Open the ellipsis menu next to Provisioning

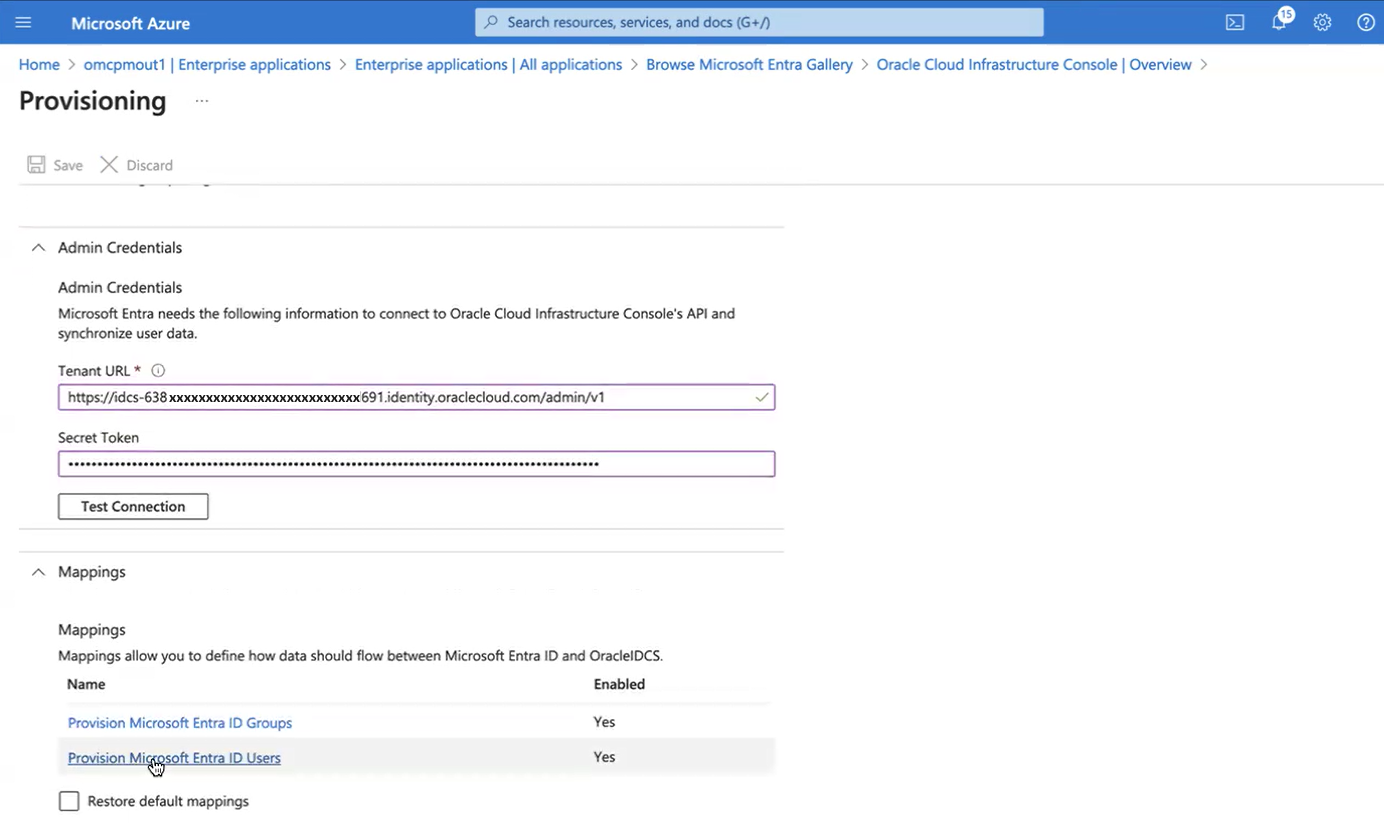point(202,100)
